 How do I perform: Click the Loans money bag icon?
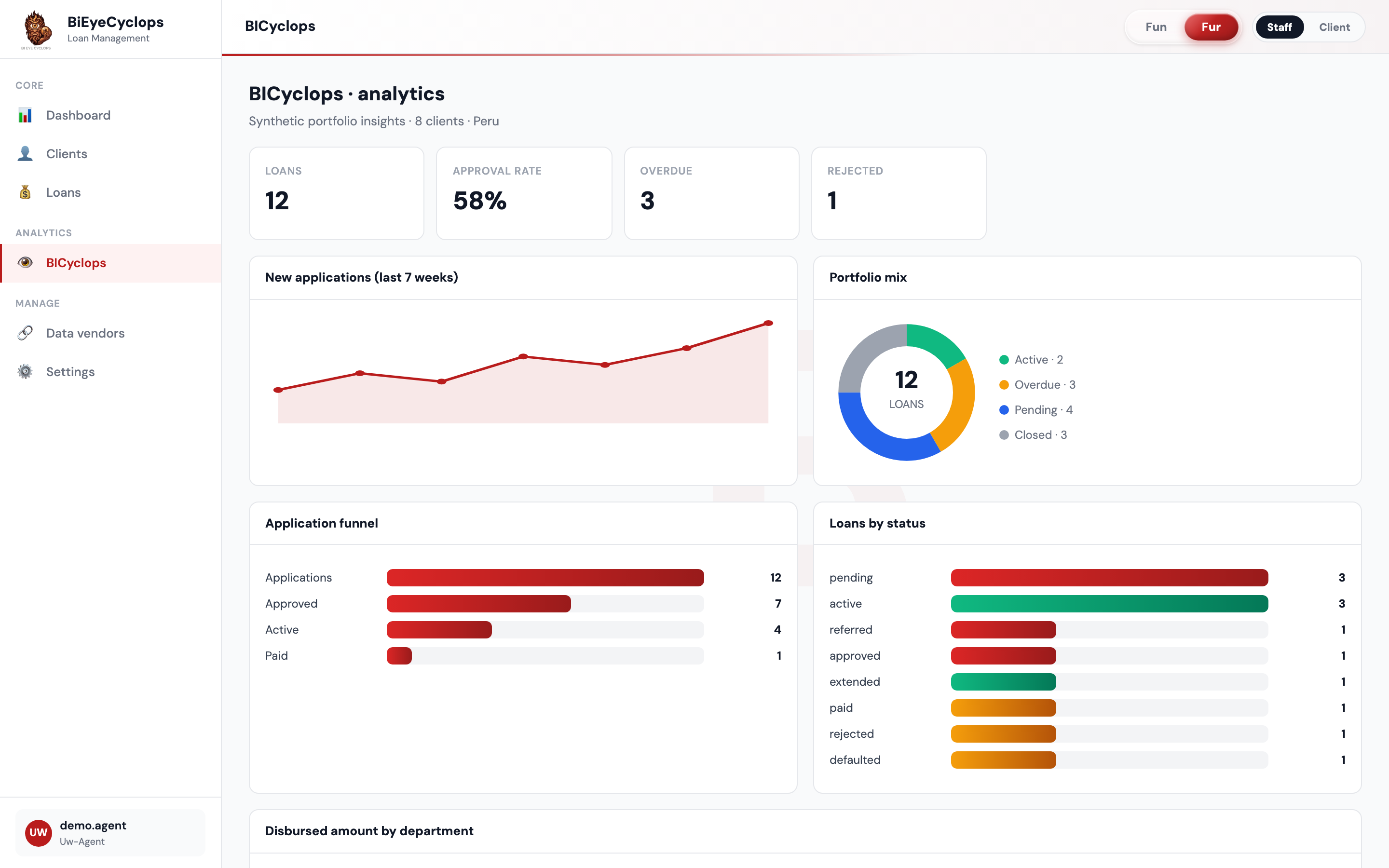pyautogui.click(x=25, y=192)
